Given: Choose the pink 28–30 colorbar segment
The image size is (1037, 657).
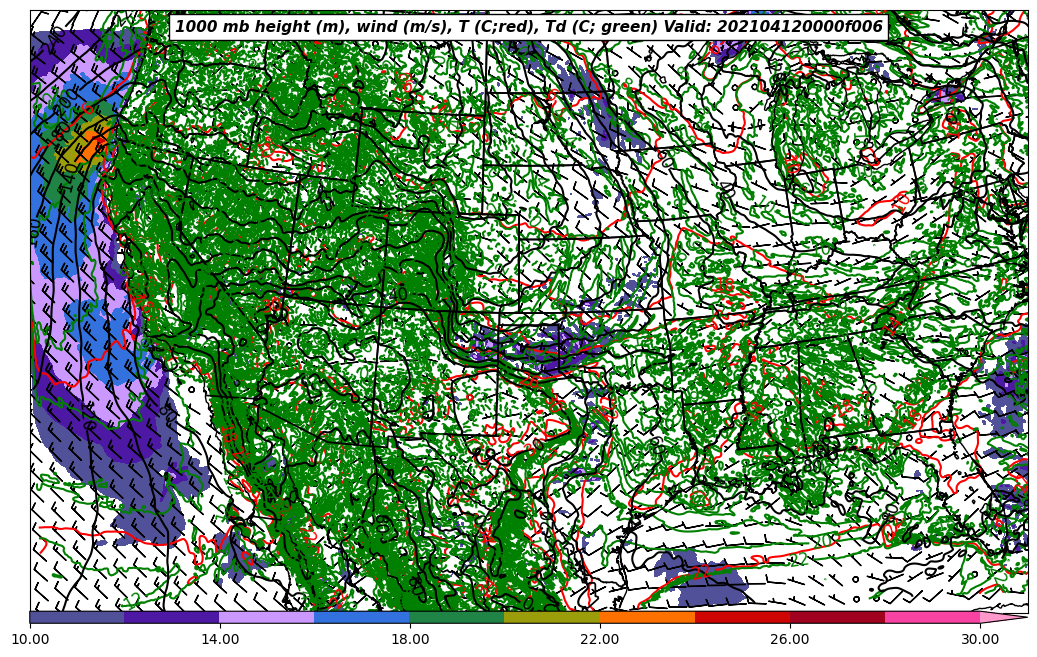Looking at the screenshot, I should 932,617.
